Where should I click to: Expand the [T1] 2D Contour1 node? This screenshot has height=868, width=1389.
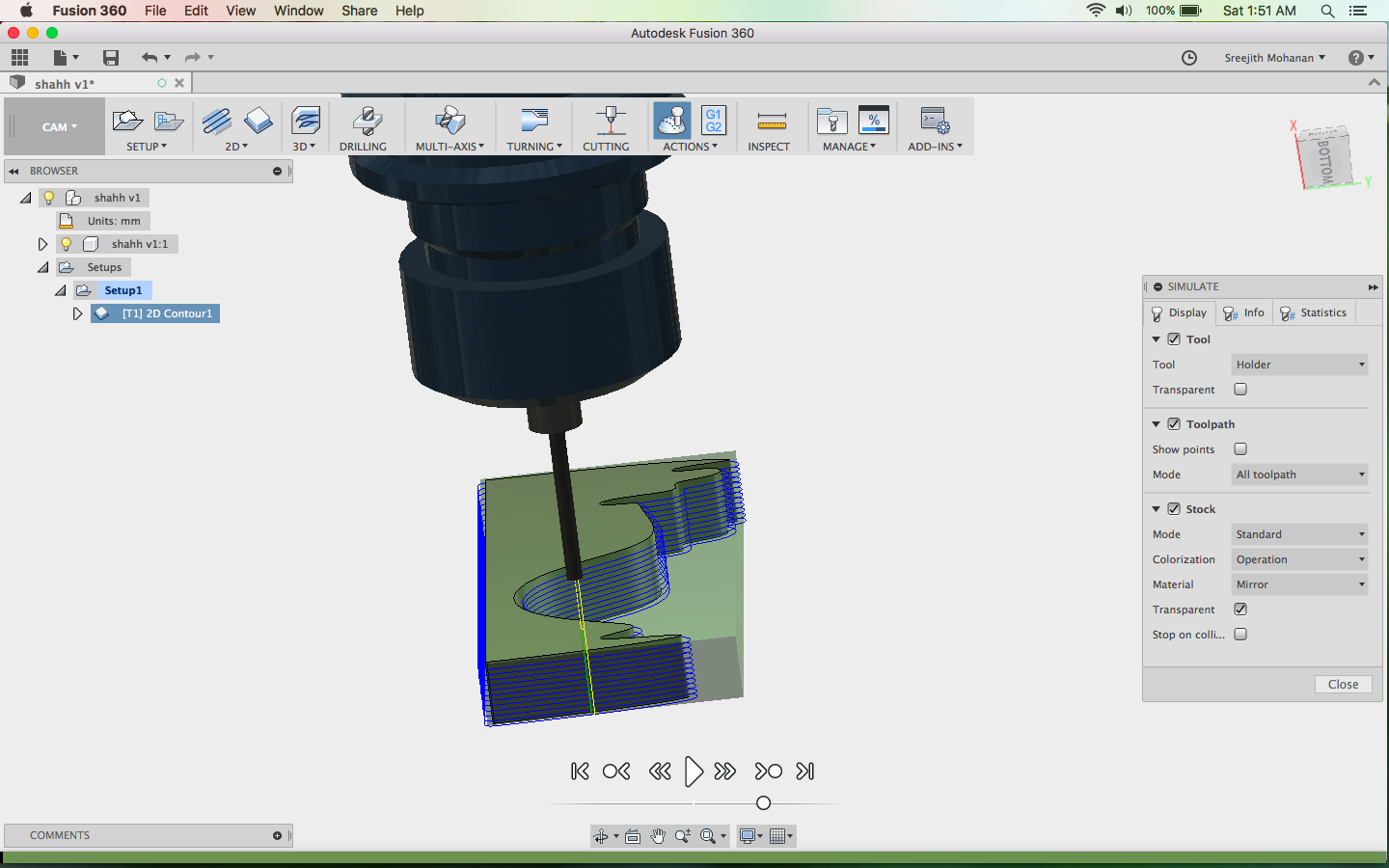click(77, 313)
